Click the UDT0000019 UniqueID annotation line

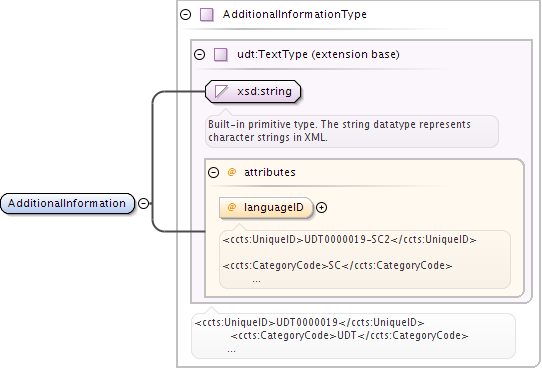point(309,323)
